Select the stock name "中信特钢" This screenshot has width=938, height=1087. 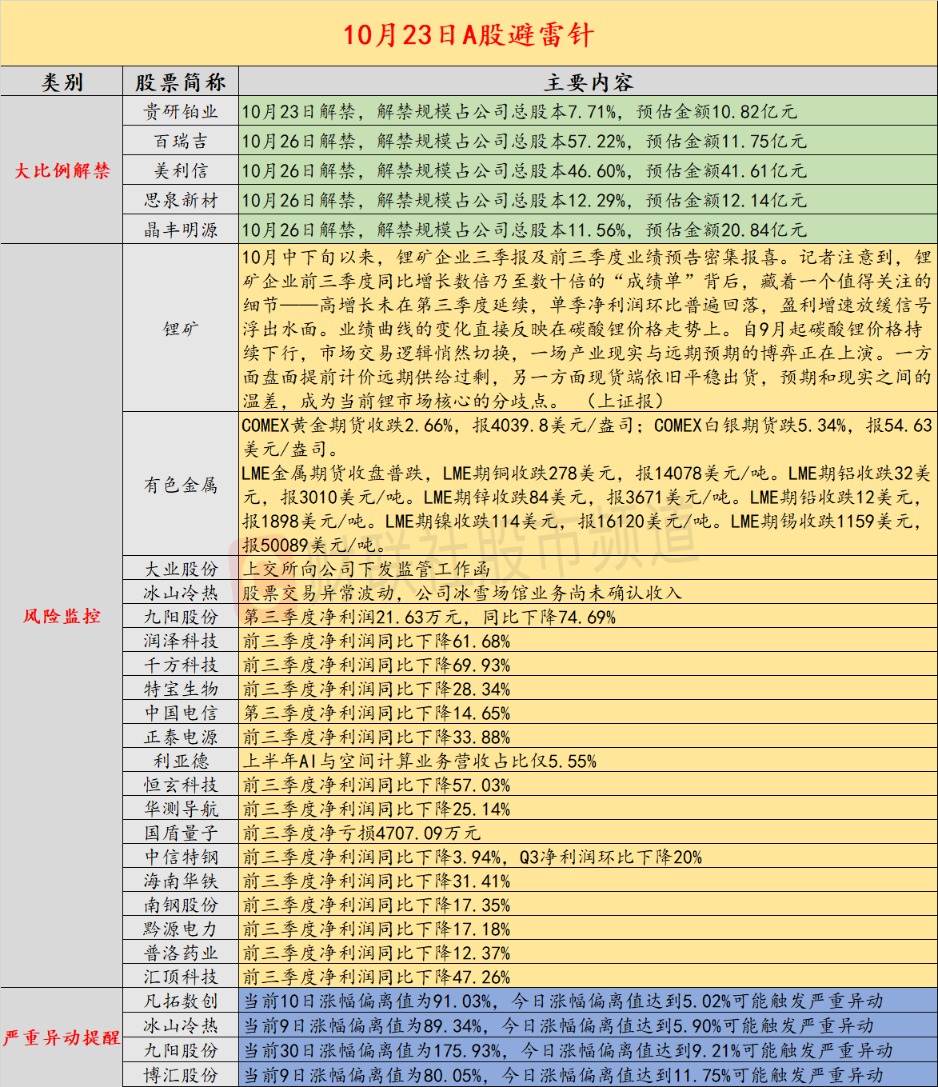(x=180, y=857)
